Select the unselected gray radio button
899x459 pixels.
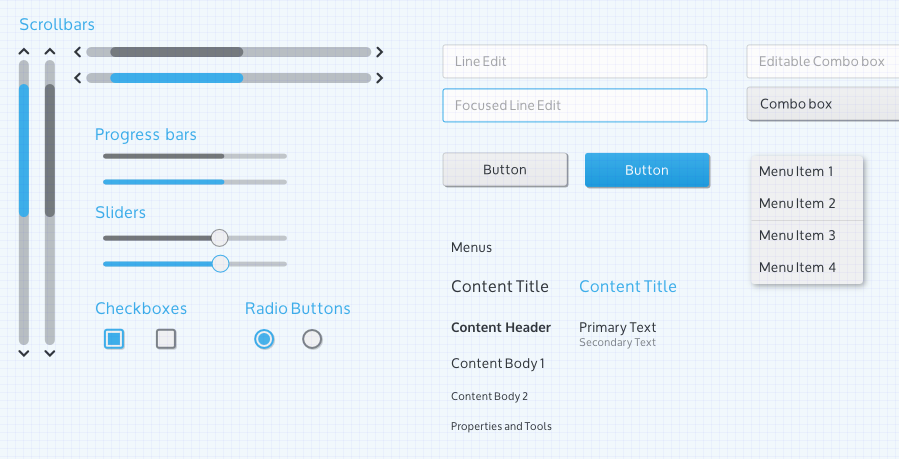(x=312, y=339)
